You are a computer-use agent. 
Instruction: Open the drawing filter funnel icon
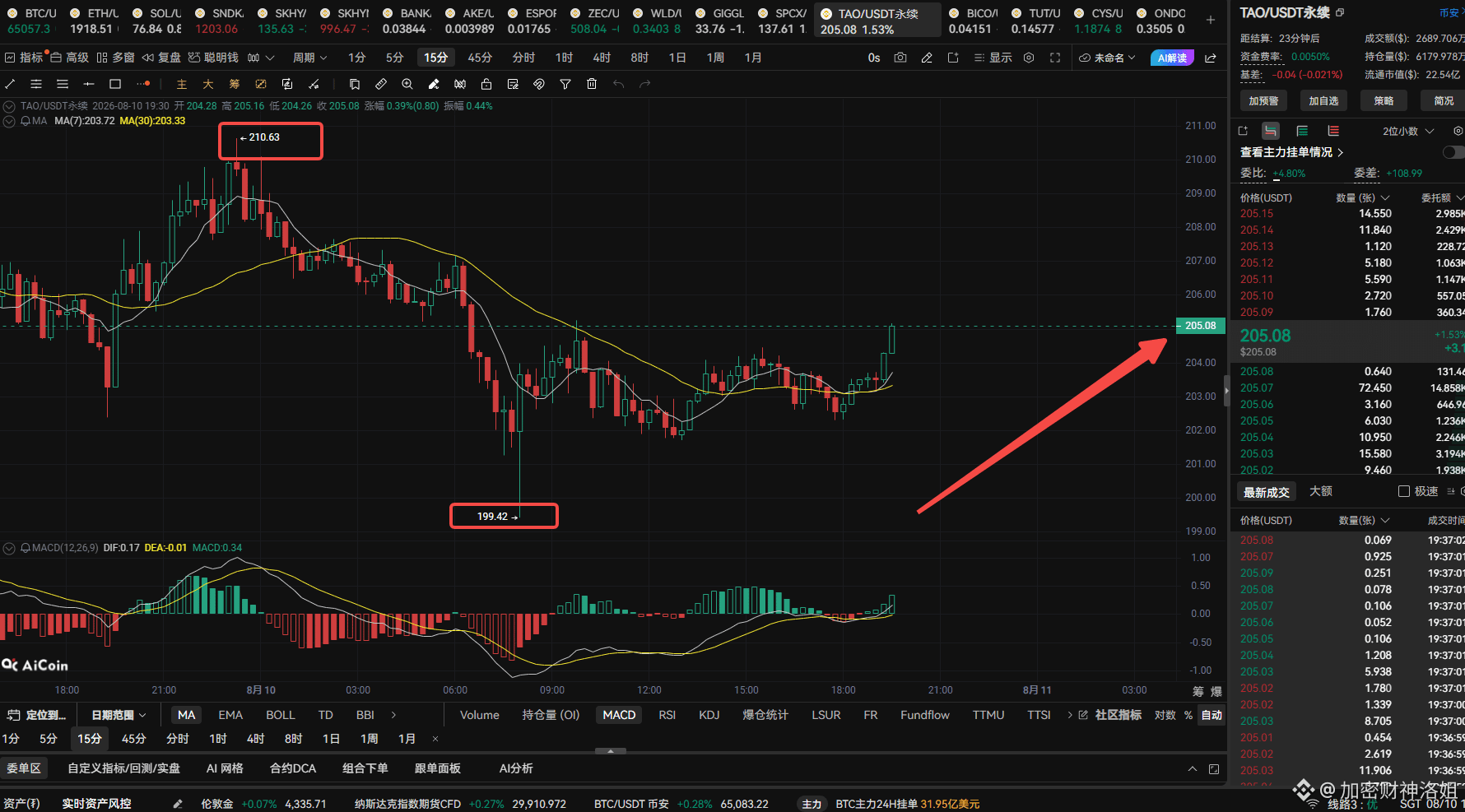tap(565, 84)
